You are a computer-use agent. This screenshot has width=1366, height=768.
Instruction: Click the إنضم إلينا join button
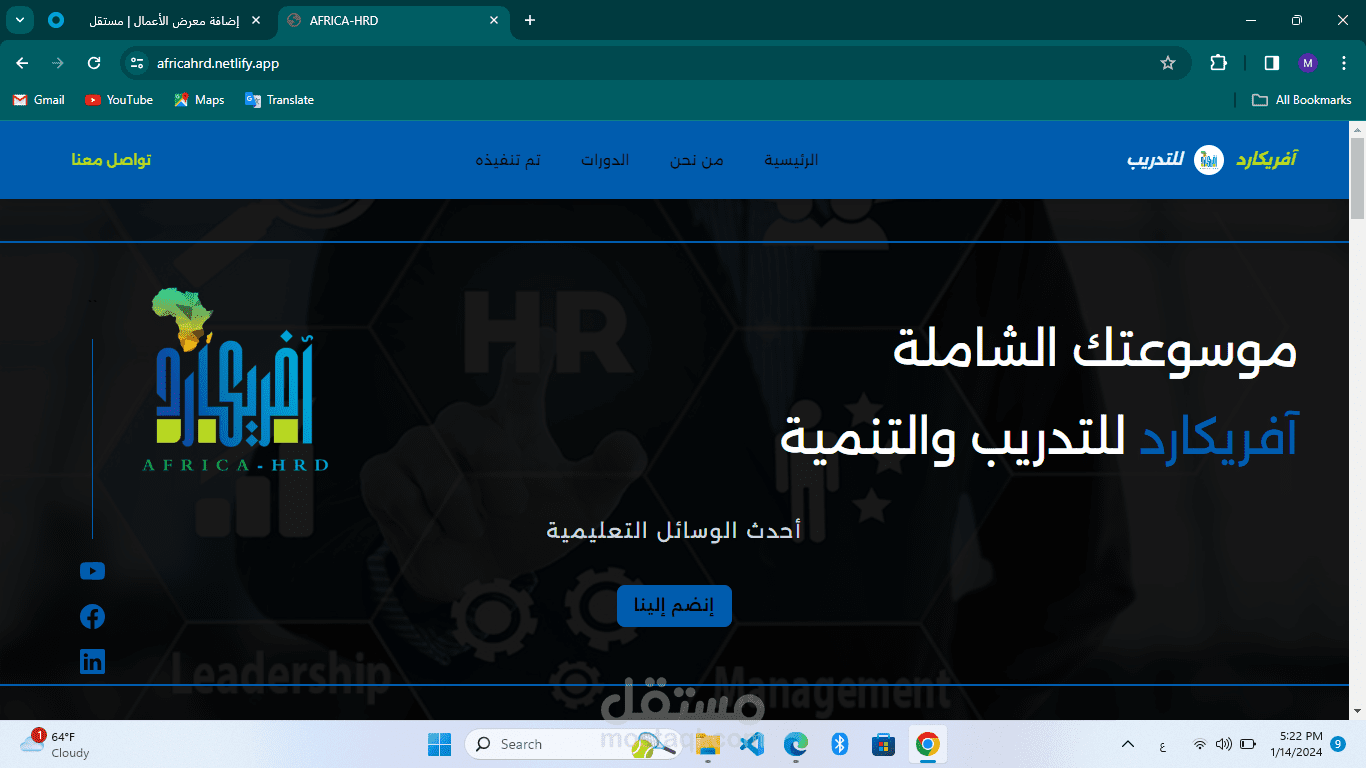click(x=674, y=606)
